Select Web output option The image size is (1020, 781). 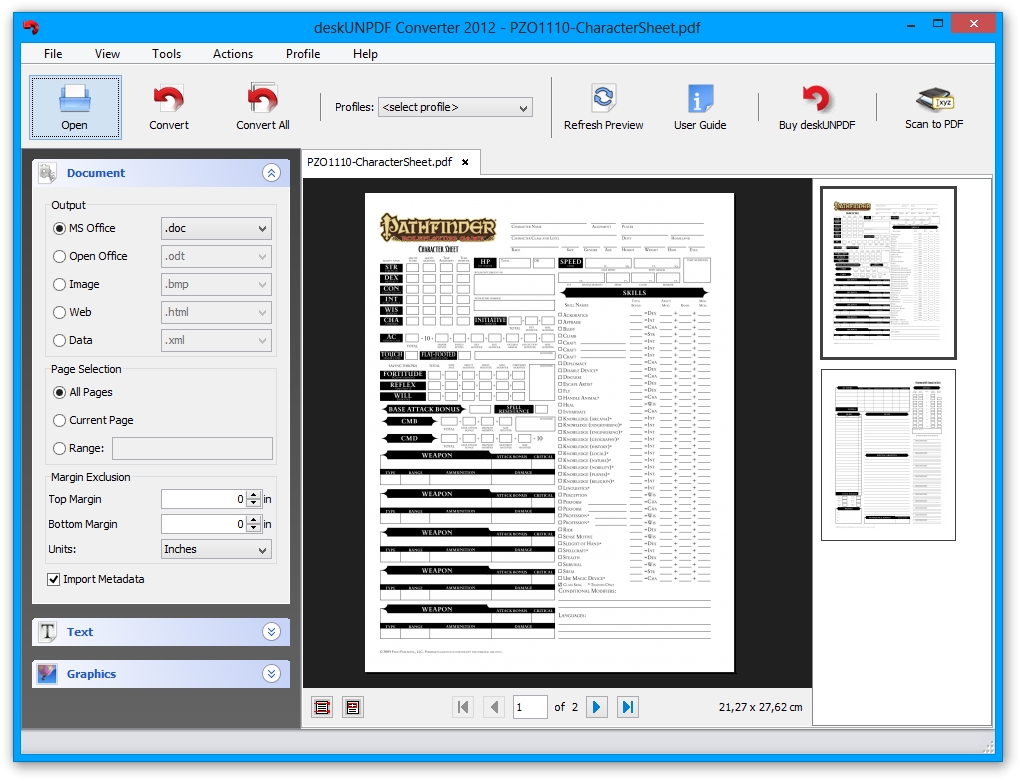(72, 312)
